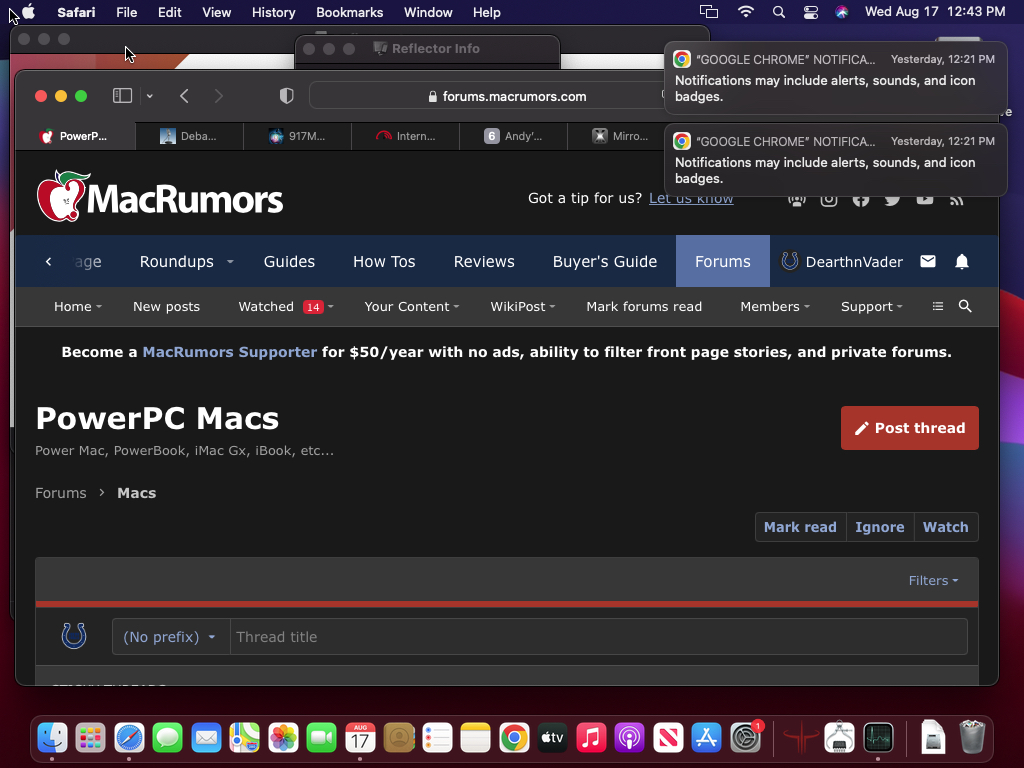
Task: Launch Mail from the dock
Action: tap(206, 738)
